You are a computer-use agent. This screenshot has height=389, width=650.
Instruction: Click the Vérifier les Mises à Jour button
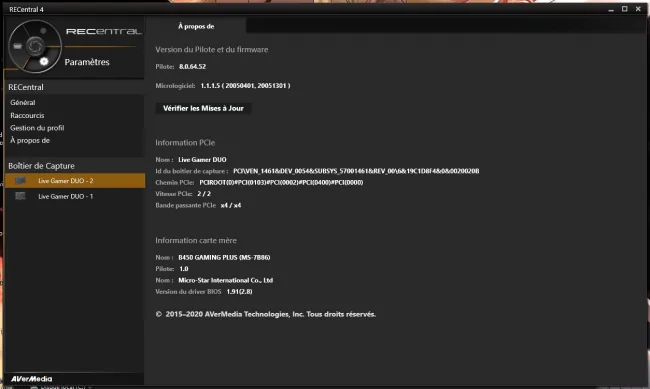click(x=203, y=108)
